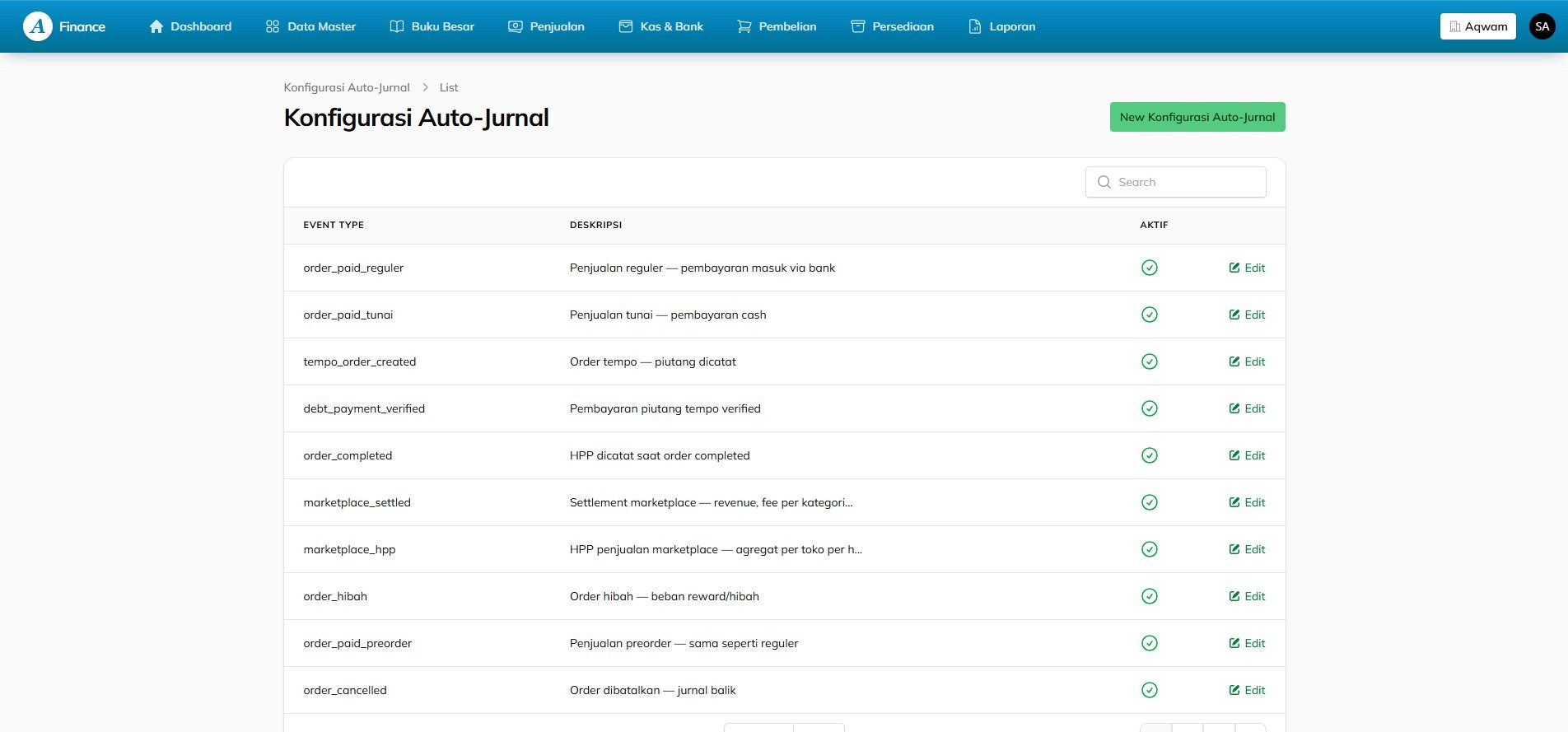Open Data Master via its grid icon

point(273,26)
